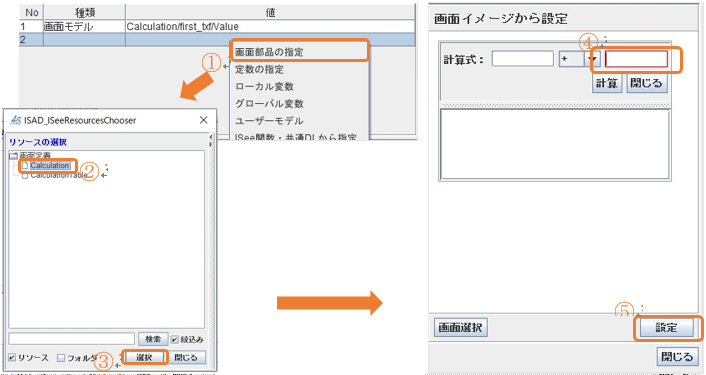Click the 選択 button in resource chooser
706x375 pixels.
145,357
